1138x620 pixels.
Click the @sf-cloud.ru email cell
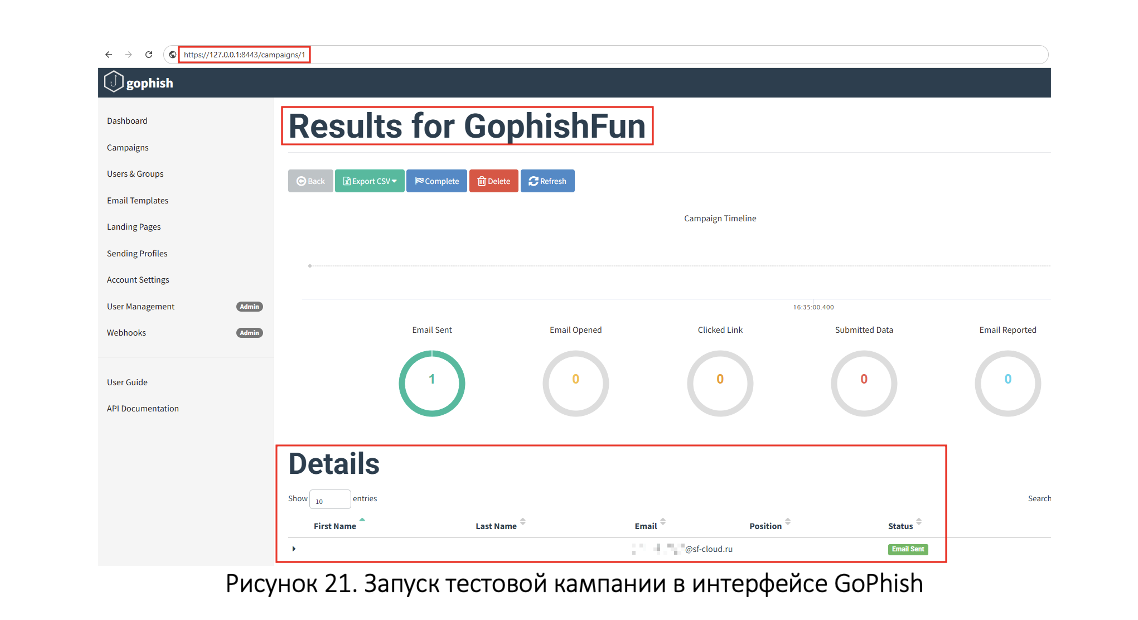click(x=682, y=549)
